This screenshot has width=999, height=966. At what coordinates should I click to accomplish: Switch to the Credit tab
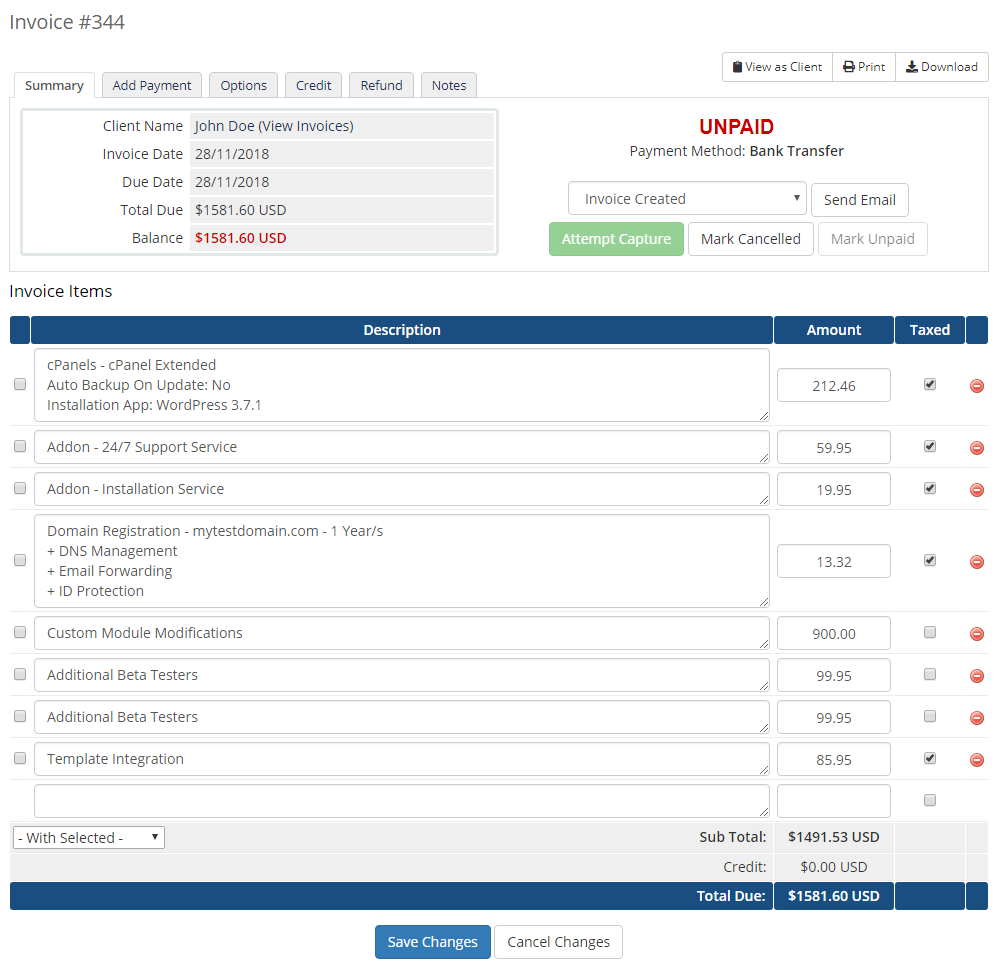313,85
